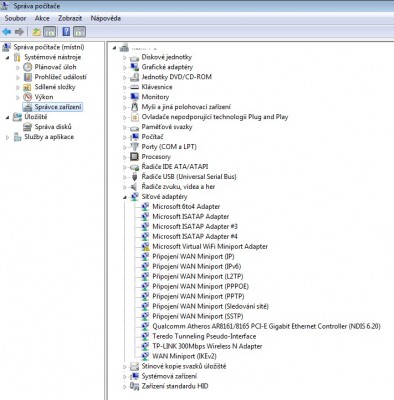Viewport: 394px width, 400px height.
Task: Select the Microsoft Virtual WiFi Miniport Adapter warning icon
Action: pos(145,247)
